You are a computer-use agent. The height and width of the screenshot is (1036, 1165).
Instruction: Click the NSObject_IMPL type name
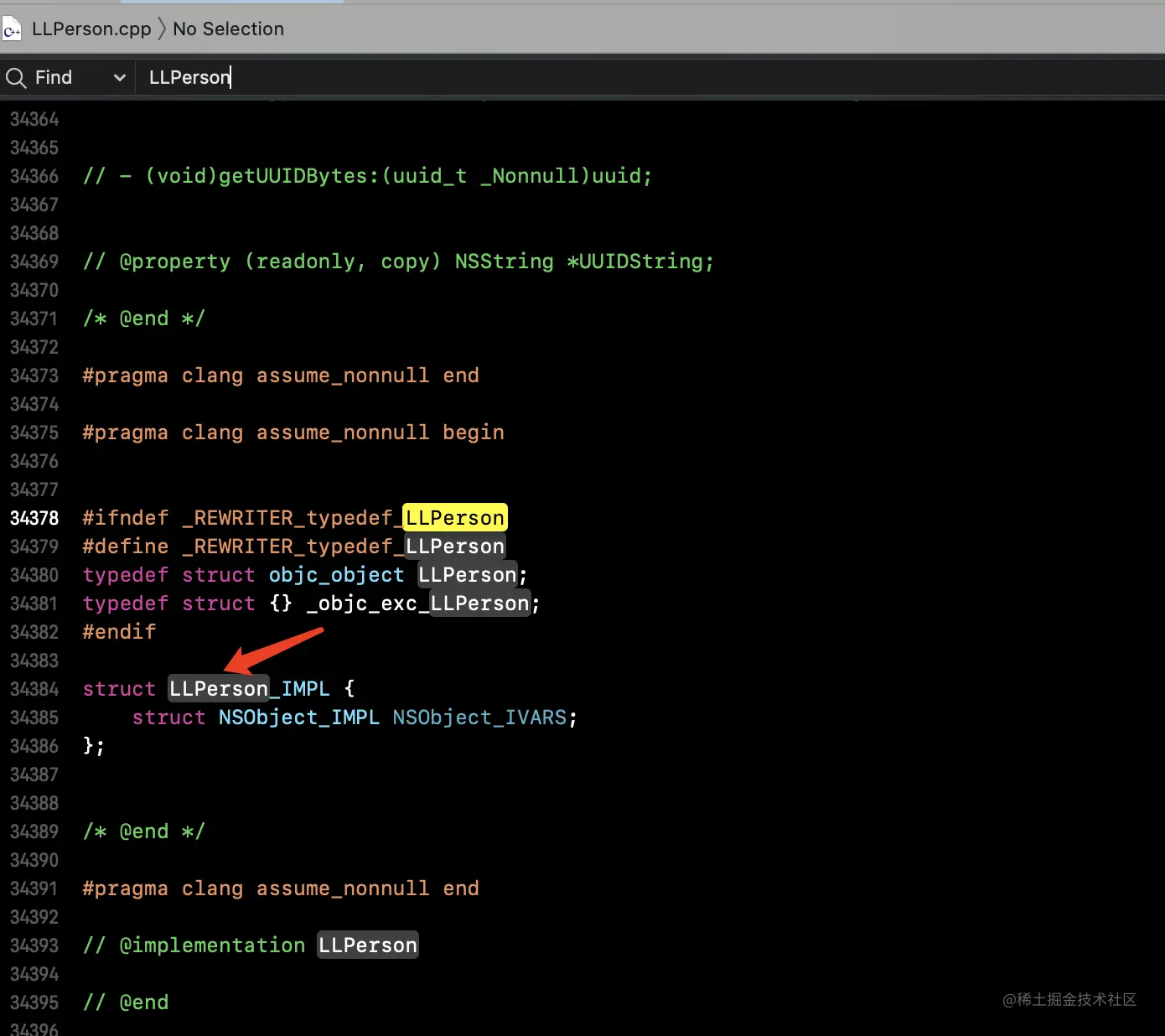tap(299, 717)
